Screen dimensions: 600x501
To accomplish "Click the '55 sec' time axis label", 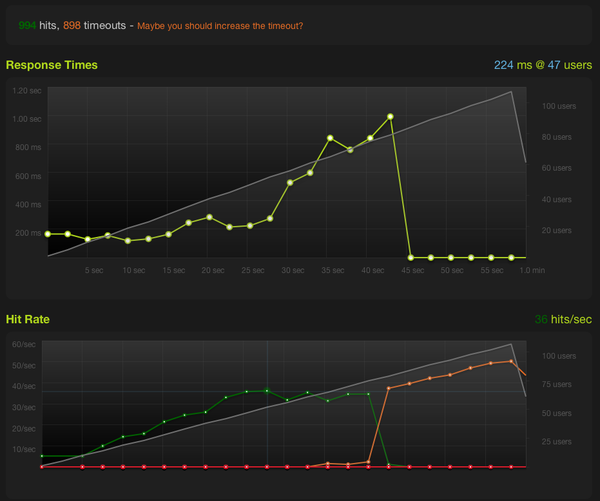I will 492,270.
